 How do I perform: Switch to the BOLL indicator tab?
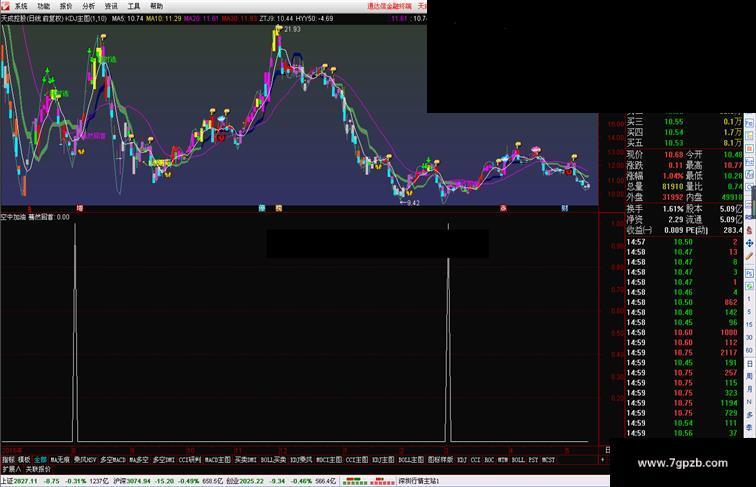[518, 460]
